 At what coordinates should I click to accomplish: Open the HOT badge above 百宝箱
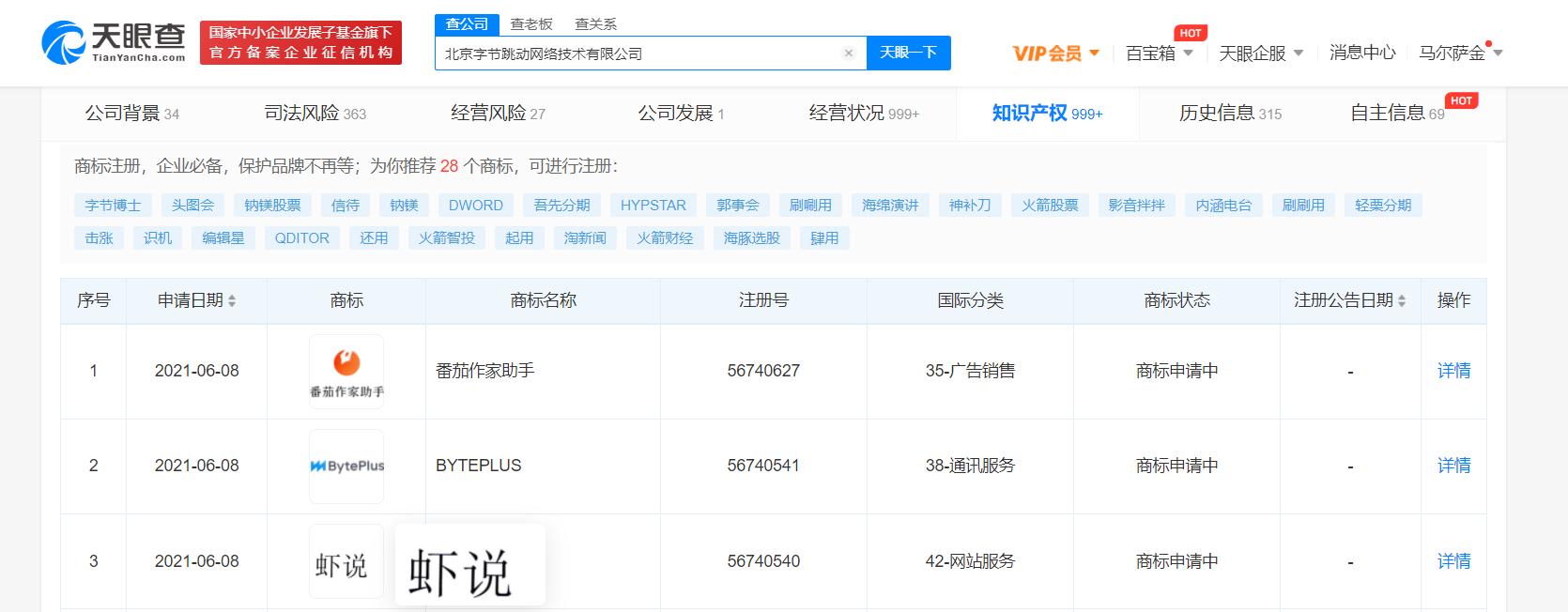pos(1191,33)
